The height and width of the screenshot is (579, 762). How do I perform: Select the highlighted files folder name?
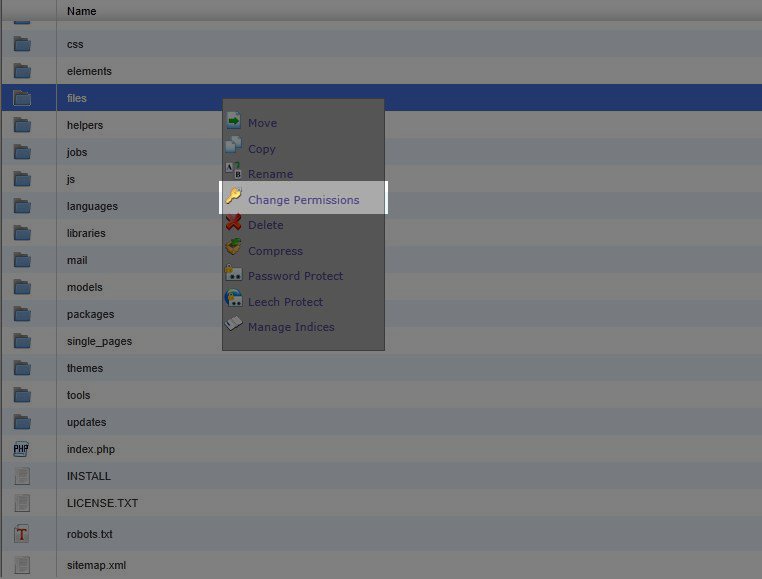click(x=77, y=98)
